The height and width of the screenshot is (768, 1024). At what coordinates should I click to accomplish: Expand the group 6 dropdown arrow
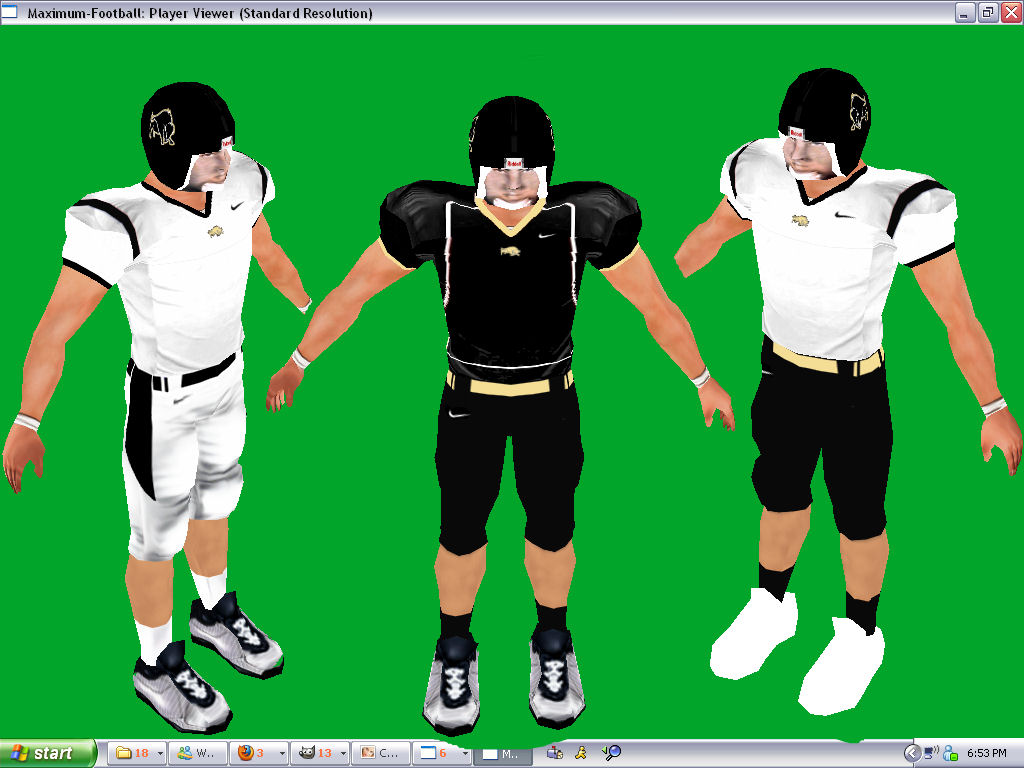[465, 753]
